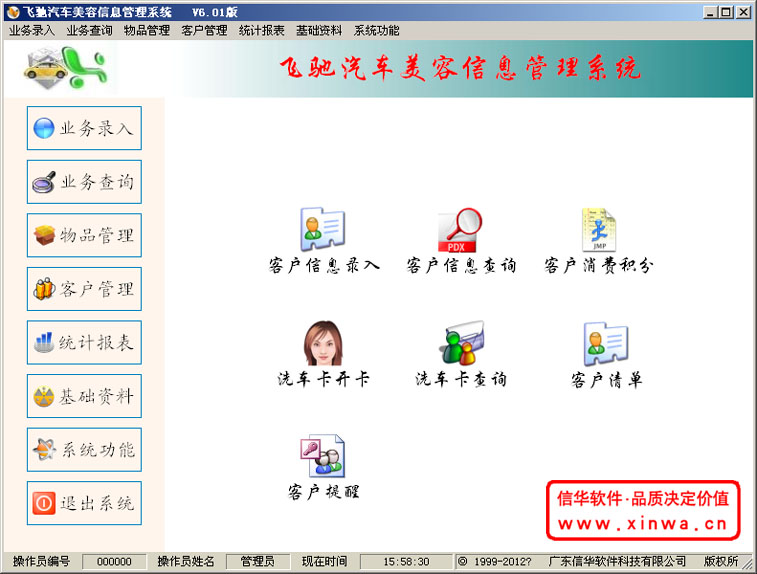Close the application window
This screenshot has height=574, width=757.
743,13
